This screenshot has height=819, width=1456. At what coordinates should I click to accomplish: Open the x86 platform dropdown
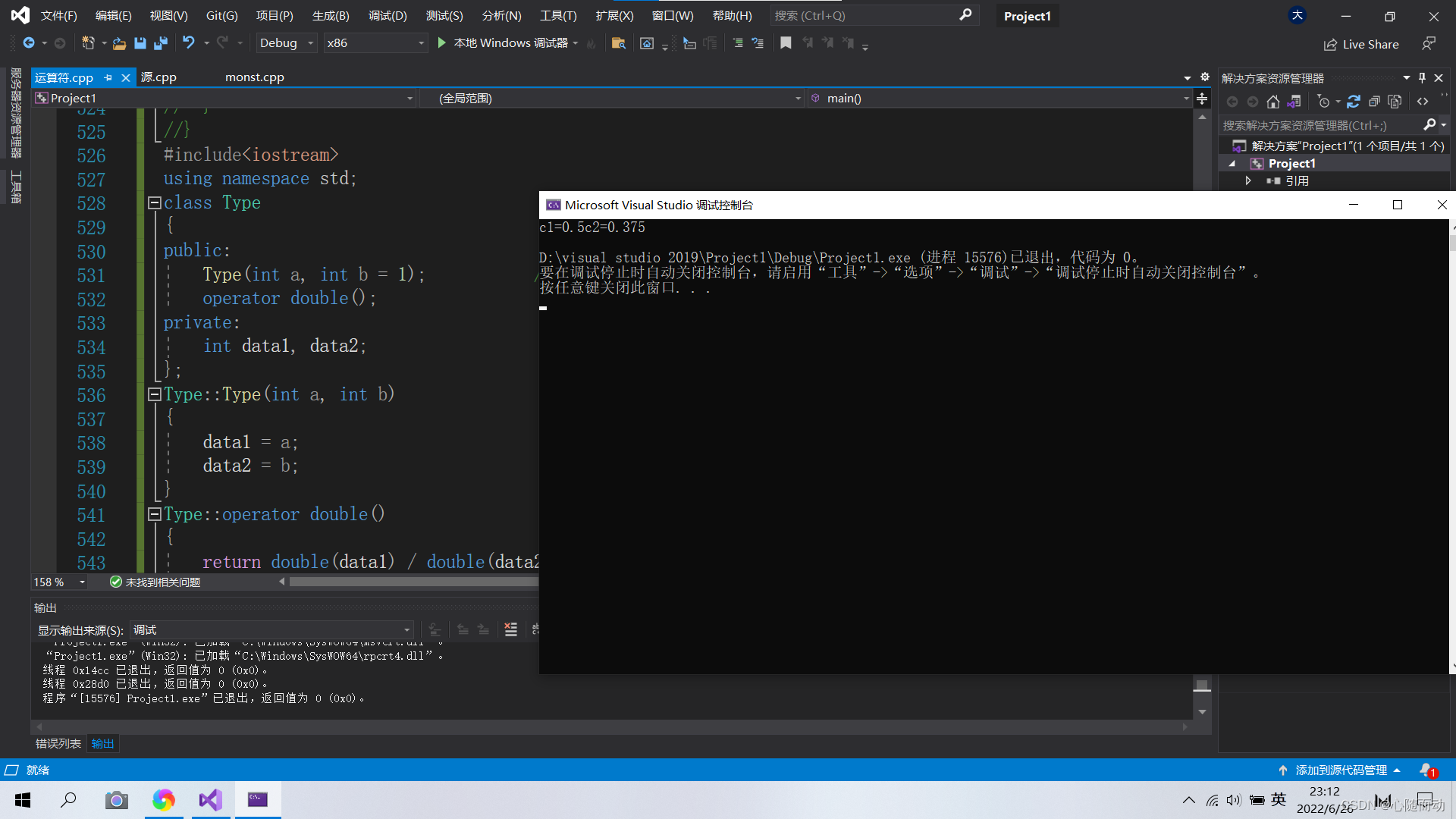point(375,43)
